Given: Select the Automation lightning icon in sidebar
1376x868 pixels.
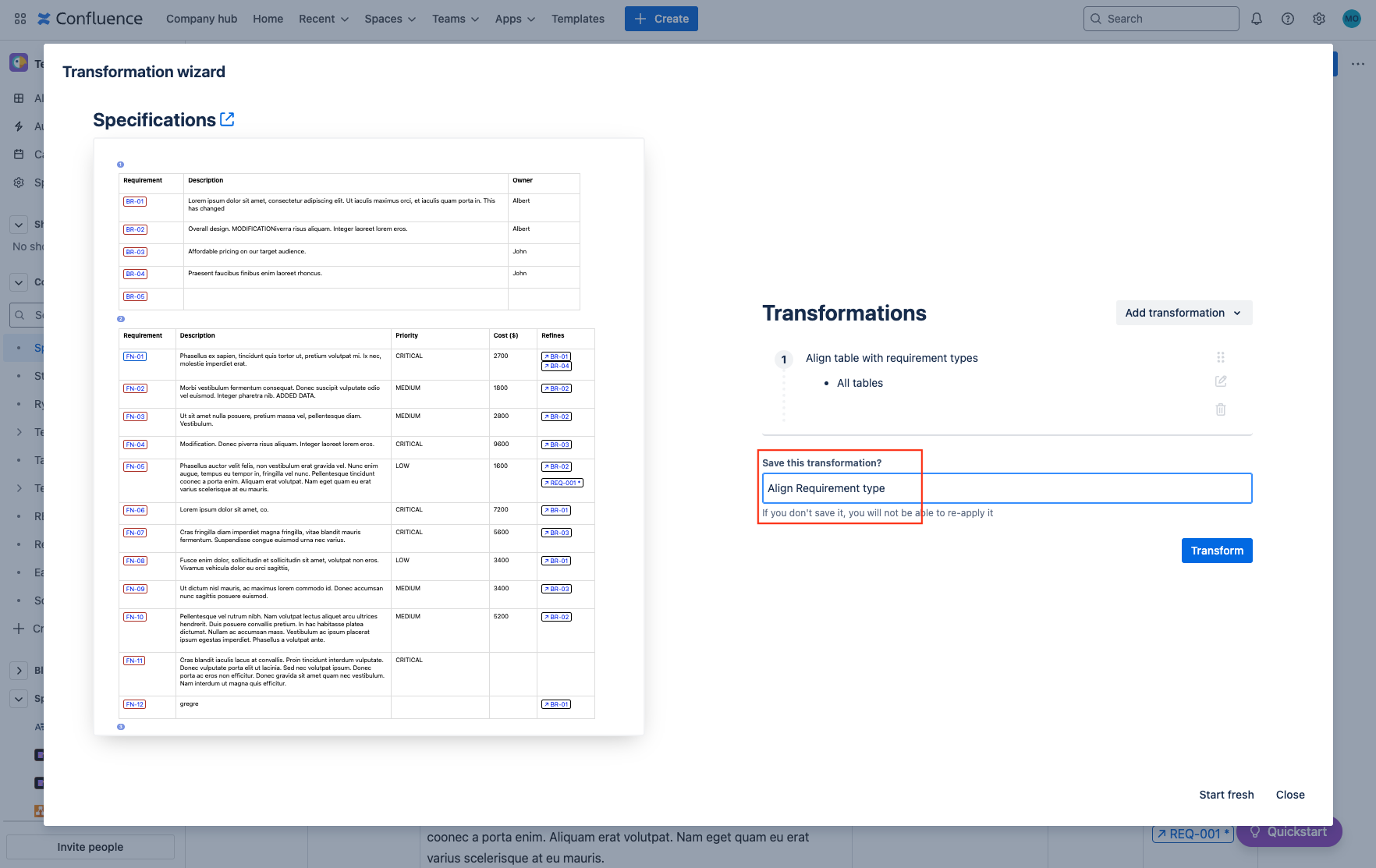Looking at the screenshot, I should (19, 126).
